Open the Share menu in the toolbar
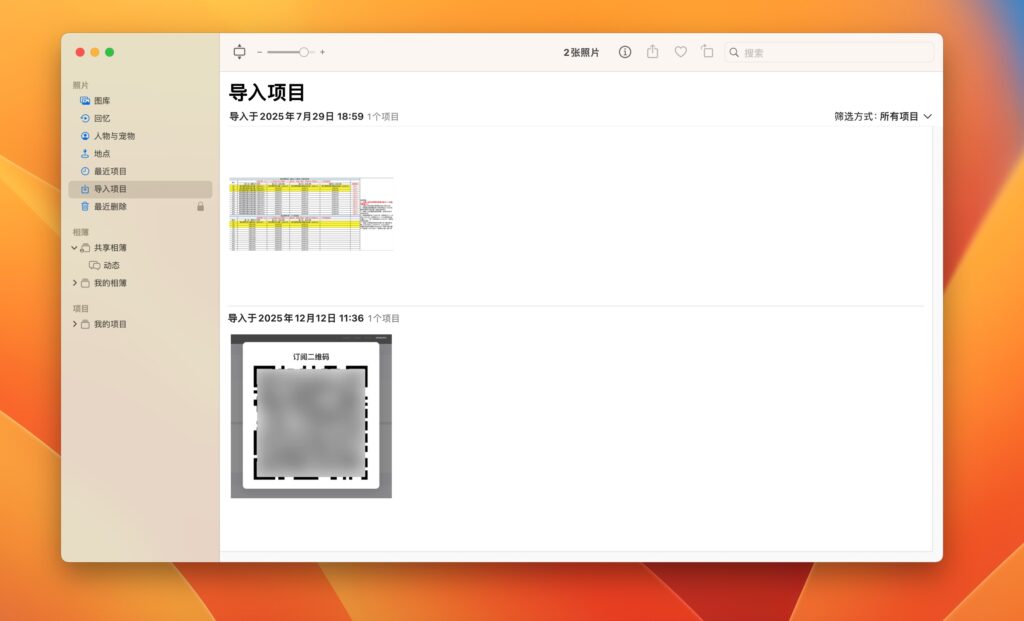 tap(652, 51)
